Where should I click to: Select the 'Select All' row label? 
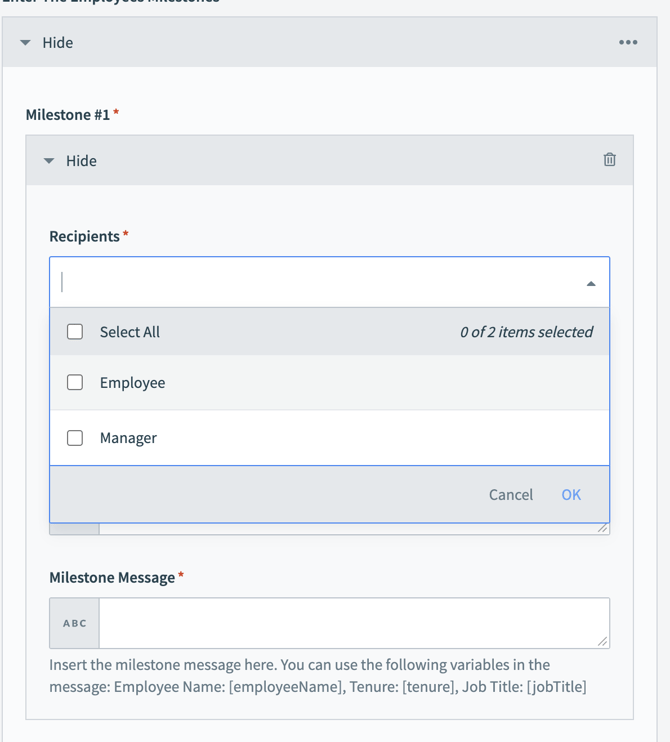tap(129, 332)
